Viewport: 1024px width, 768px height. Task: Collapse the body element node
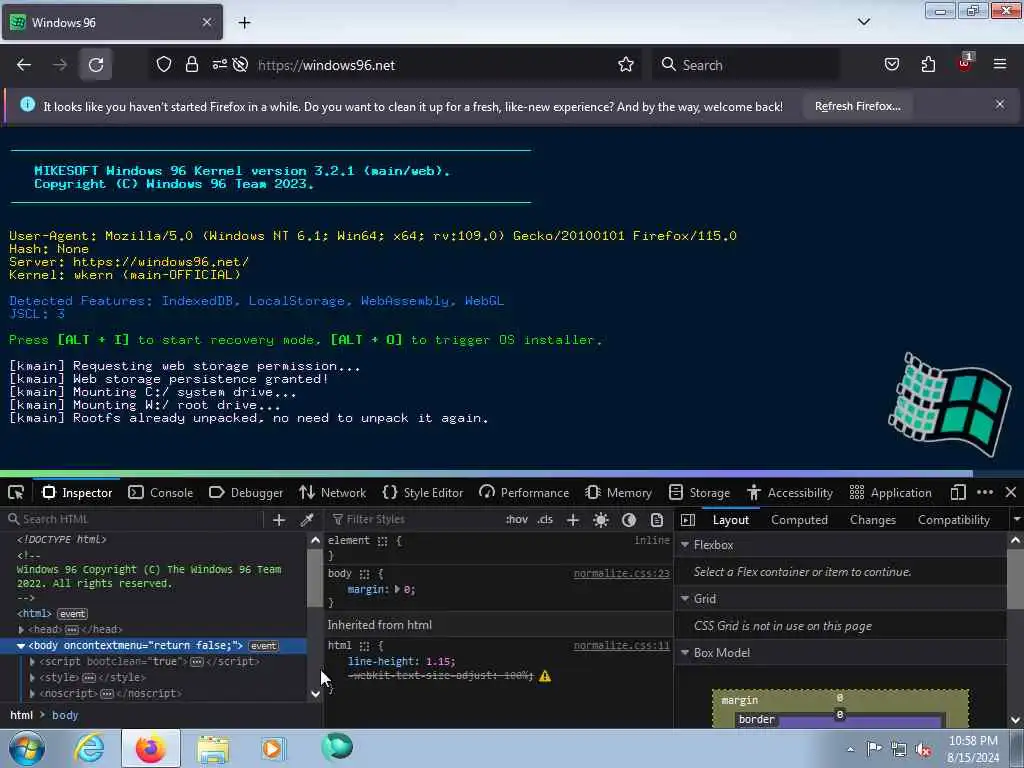(x=21, y=646)
